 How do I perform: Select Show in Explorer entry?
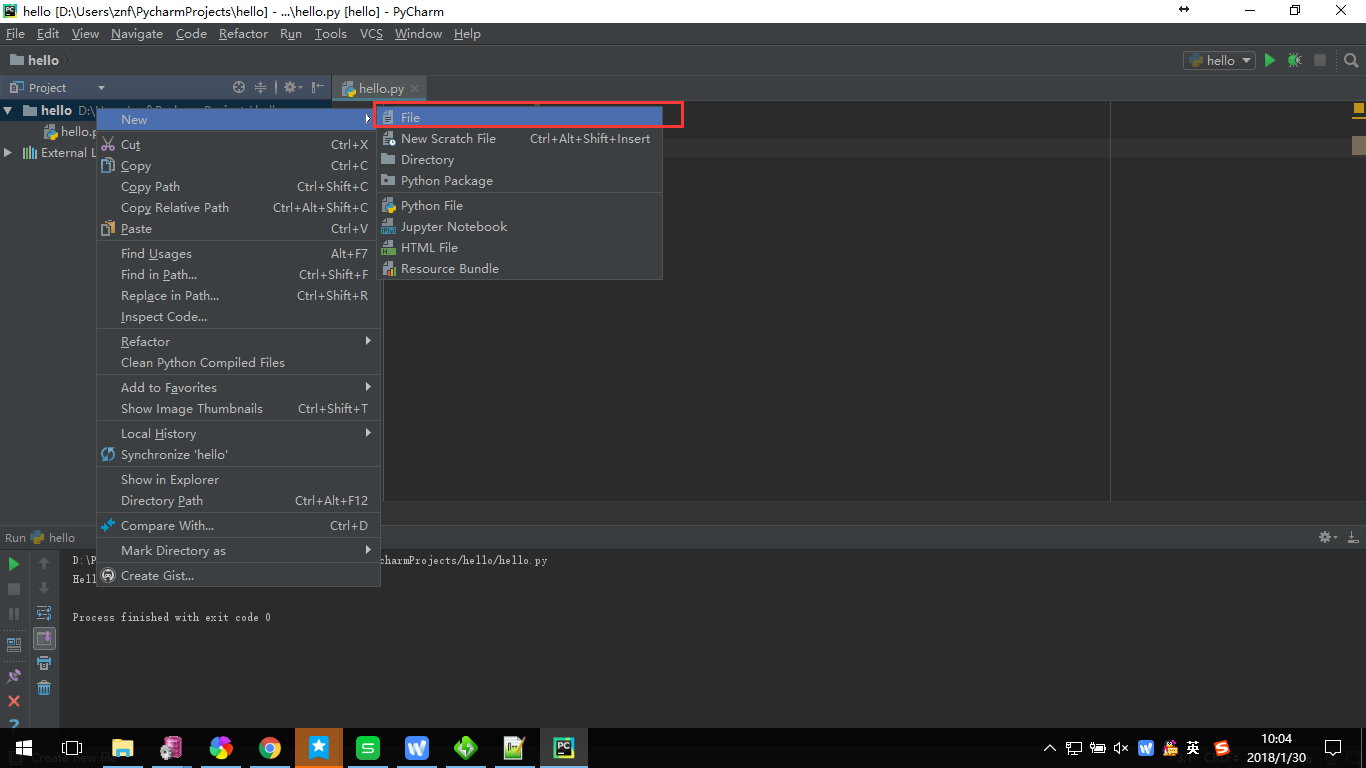click(238, 480)
